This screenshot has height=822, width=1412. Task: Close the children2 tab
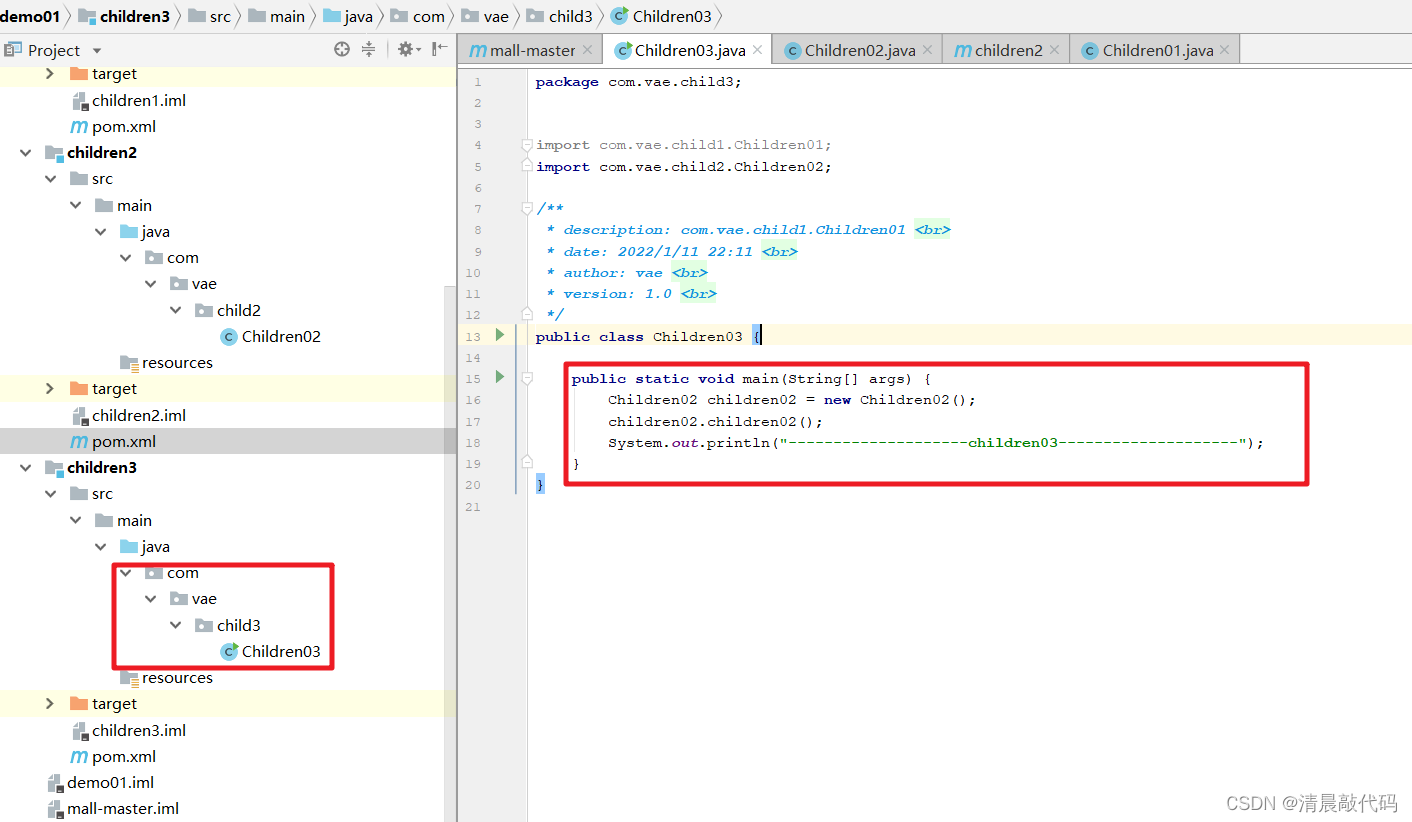1054,49
